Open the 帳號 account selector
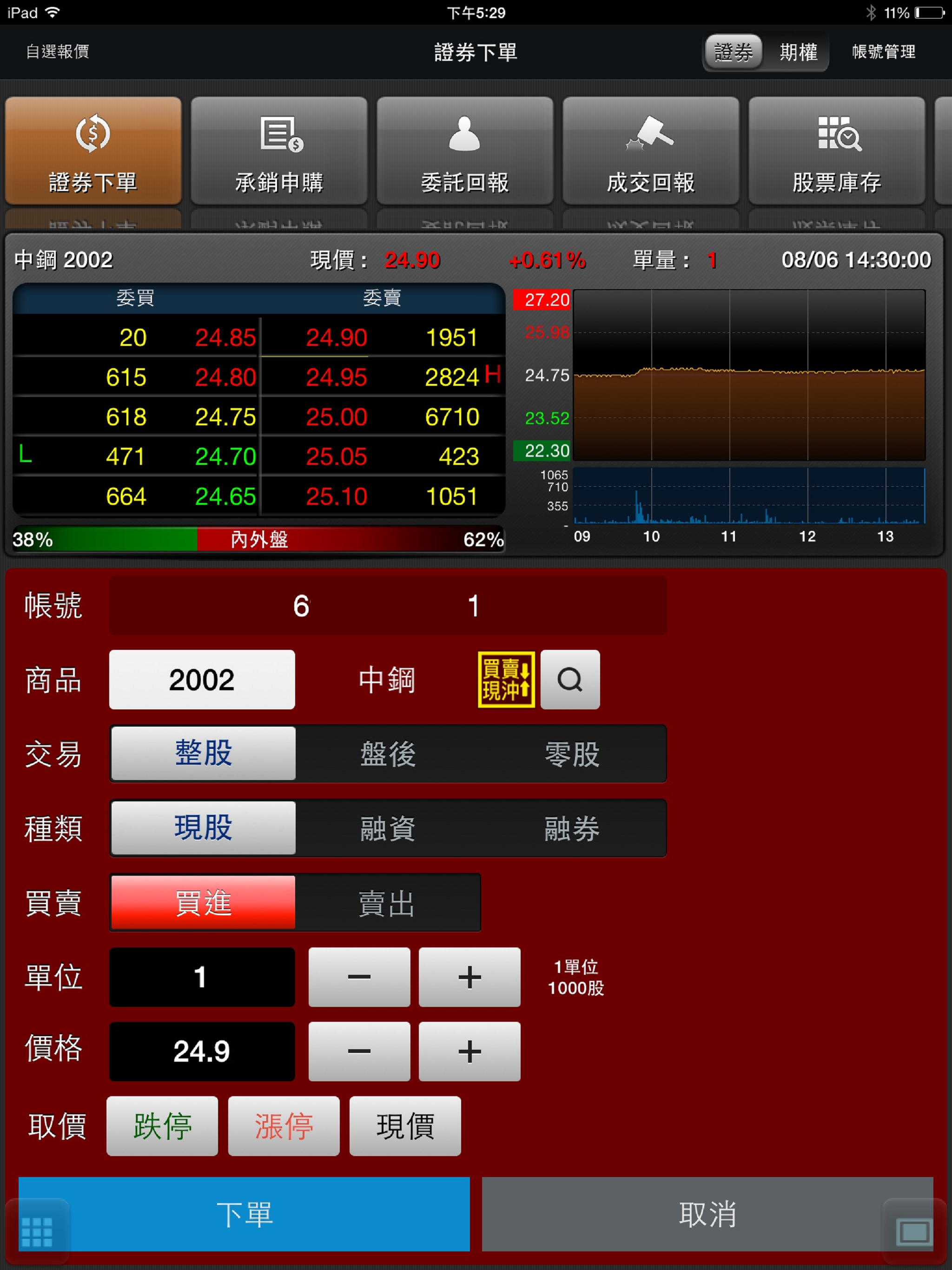The width and height of the screenshot is (952, 1270). 388,606
